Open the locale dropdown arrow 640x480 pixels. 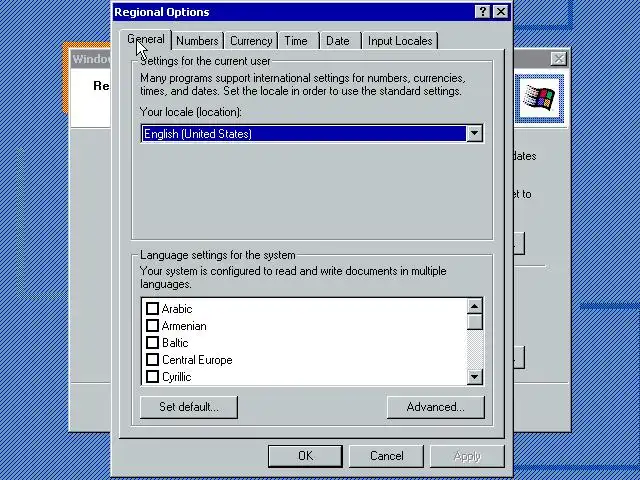tap(474, 133)
